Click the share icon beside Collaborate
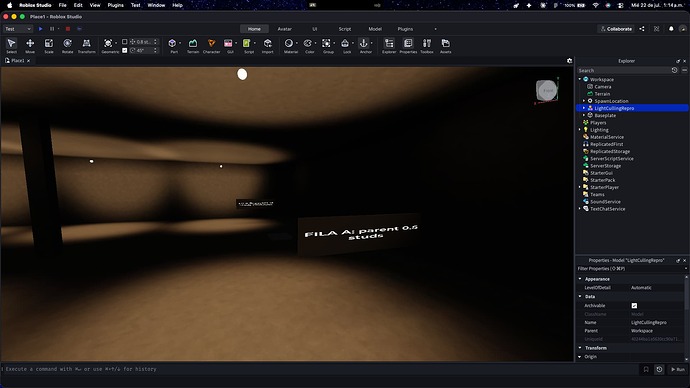 coord(642,29)
